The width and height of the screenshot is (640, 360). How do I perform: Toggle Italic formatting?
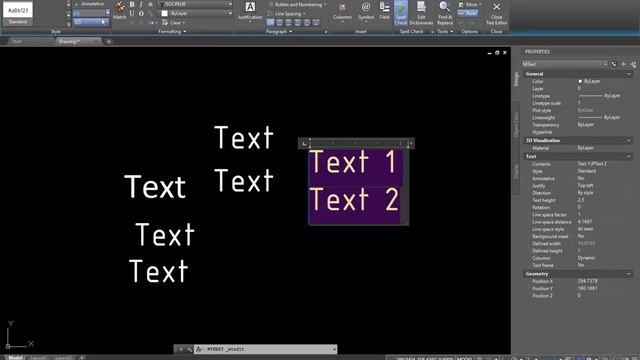click(x=141, y=4)
